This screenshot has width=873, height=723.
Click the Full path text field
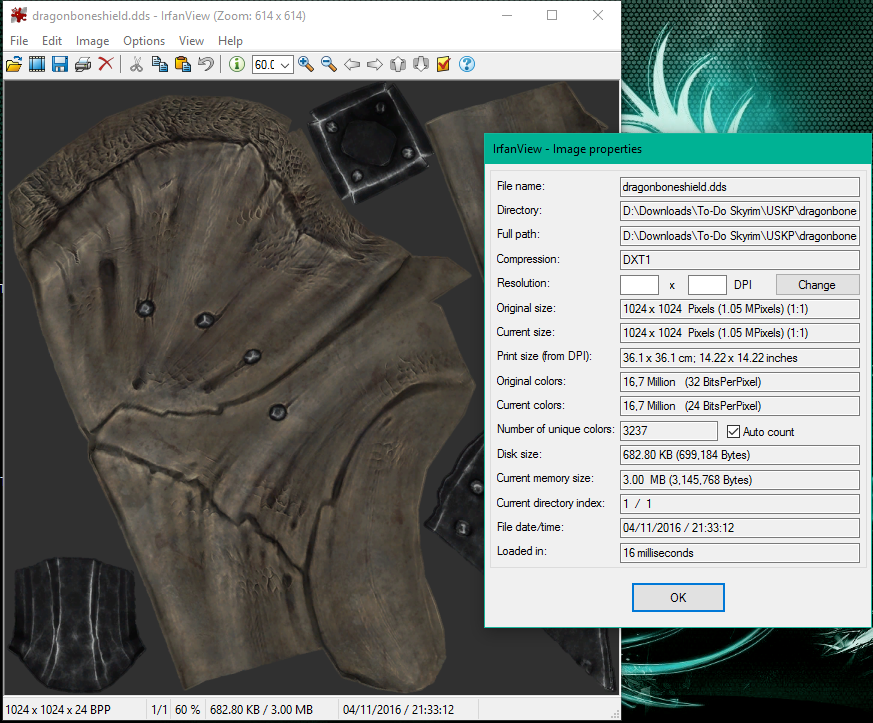(739, 236)
